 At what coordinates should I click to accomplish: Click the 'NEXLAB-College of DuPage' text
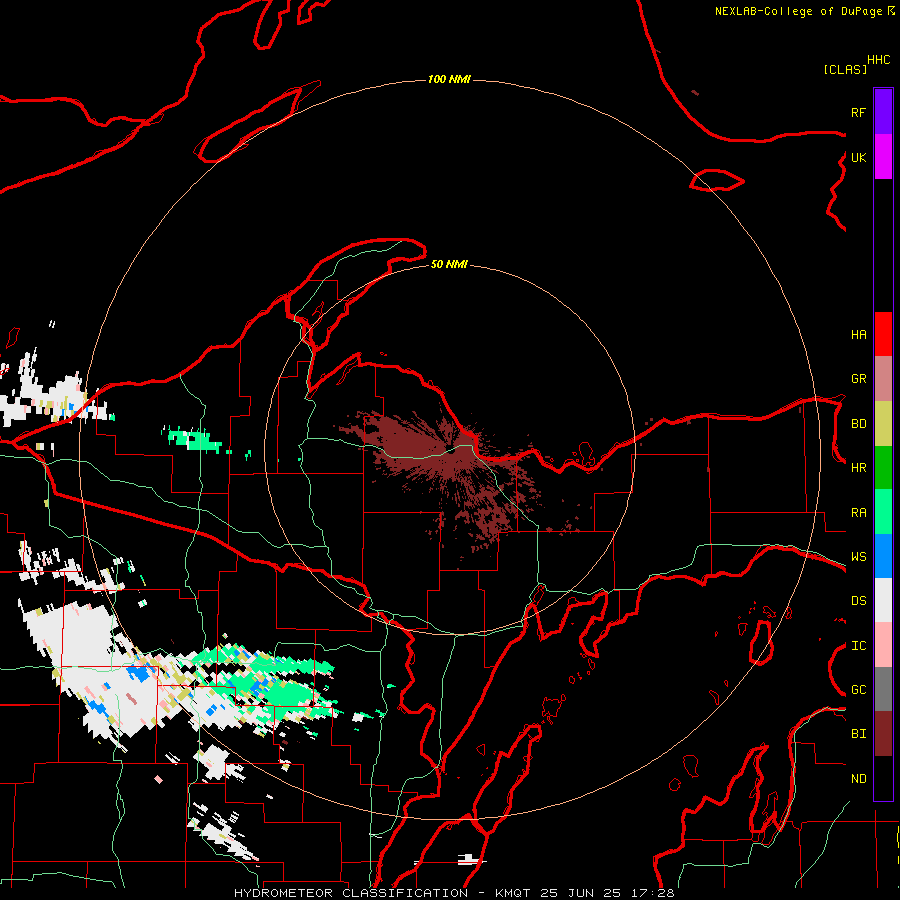[798, 11]
